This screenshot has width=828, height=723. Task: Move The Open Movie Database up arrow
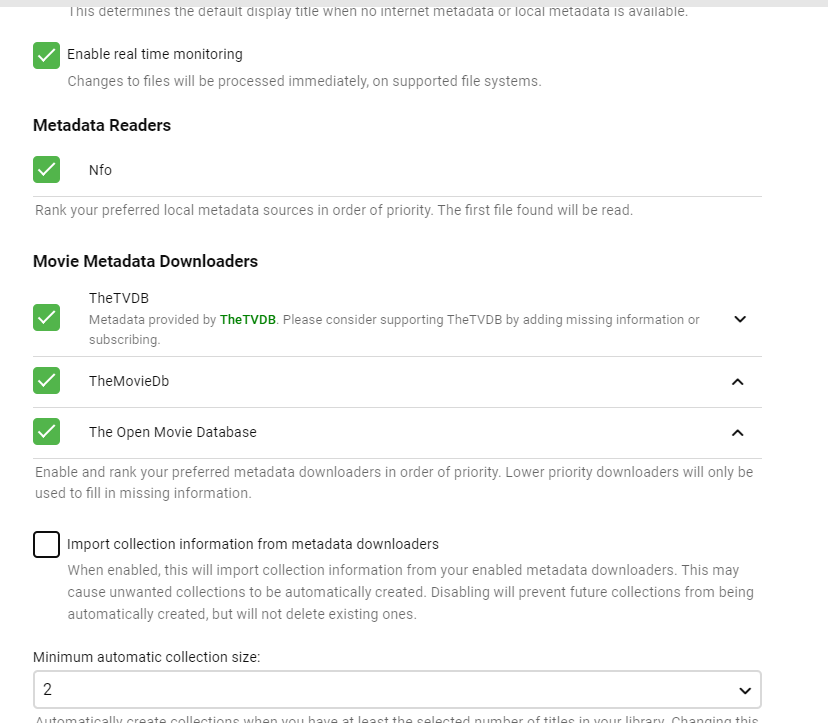click(738, 433)
